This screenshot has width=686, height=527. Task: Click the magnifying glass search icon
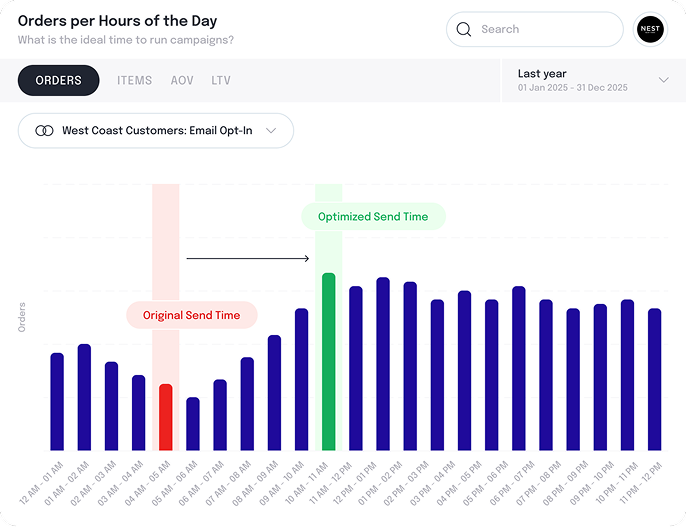click(463, 30)
